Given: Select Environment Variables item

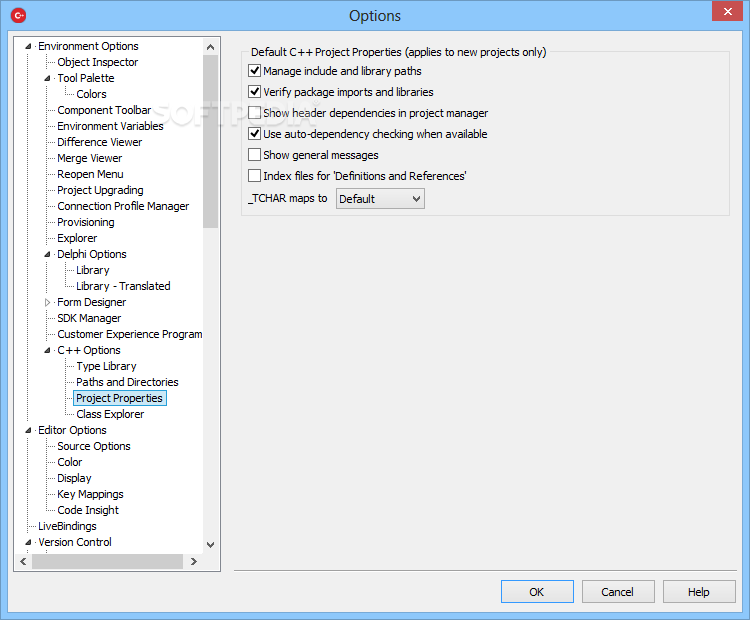Looking at the screenshot, I should pos(110,126).
